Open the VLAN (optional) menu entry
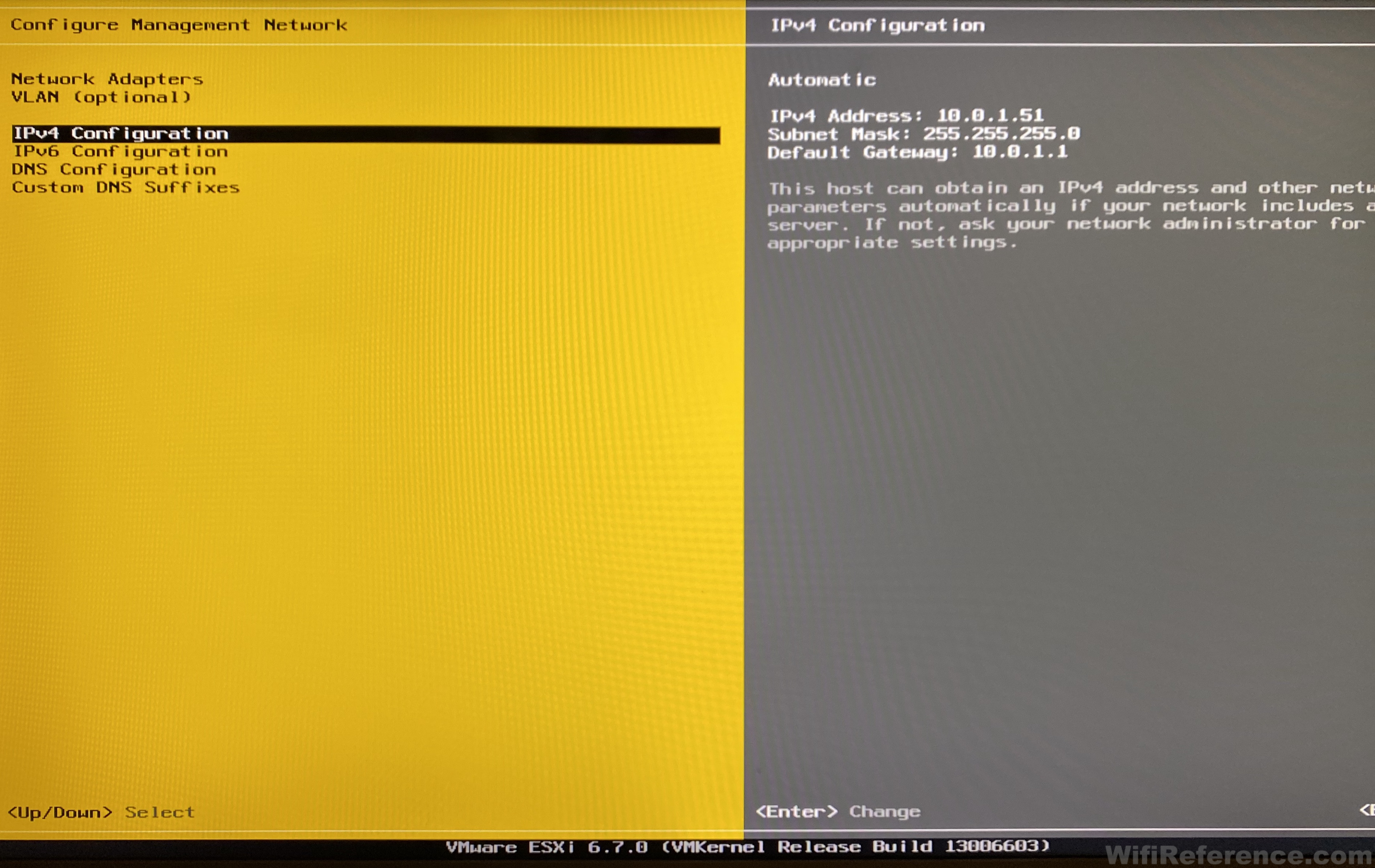1375x868 pixels. (101, 97)
